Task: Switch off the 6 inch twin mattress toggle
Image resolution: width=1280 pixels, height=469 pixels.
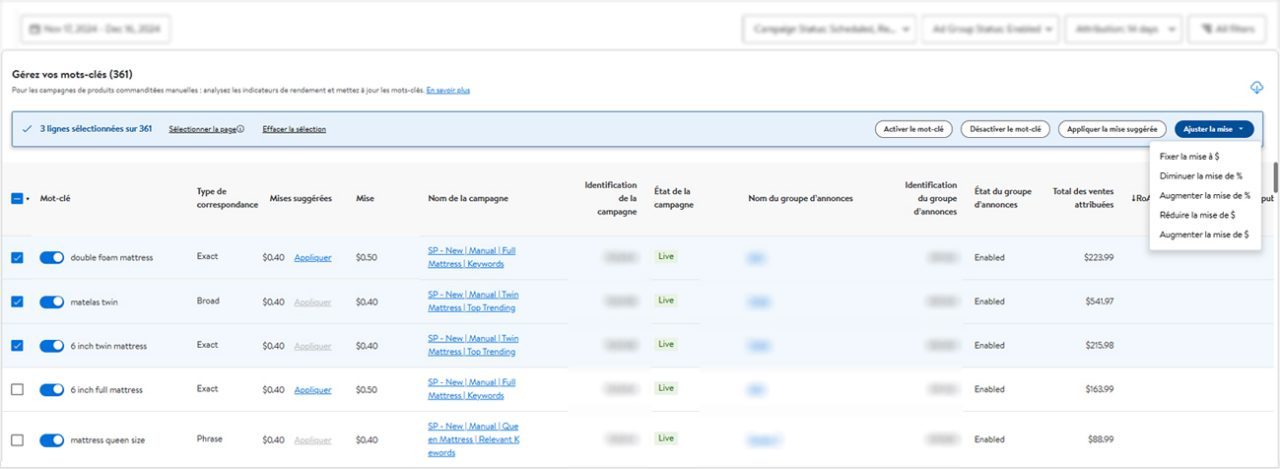Action: coord(52,346)
